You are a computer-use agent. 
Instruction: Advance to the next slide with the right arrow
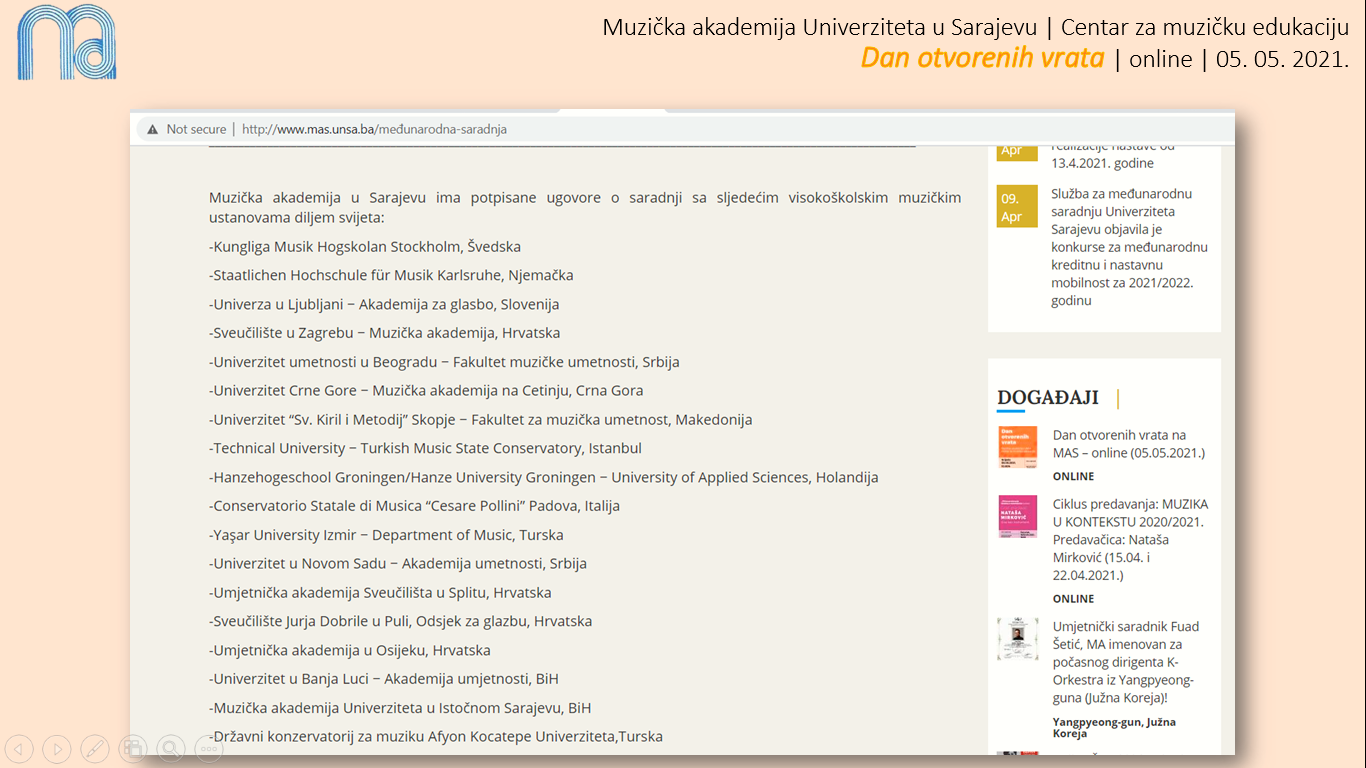pyautogui.click(x=57, y=748)
